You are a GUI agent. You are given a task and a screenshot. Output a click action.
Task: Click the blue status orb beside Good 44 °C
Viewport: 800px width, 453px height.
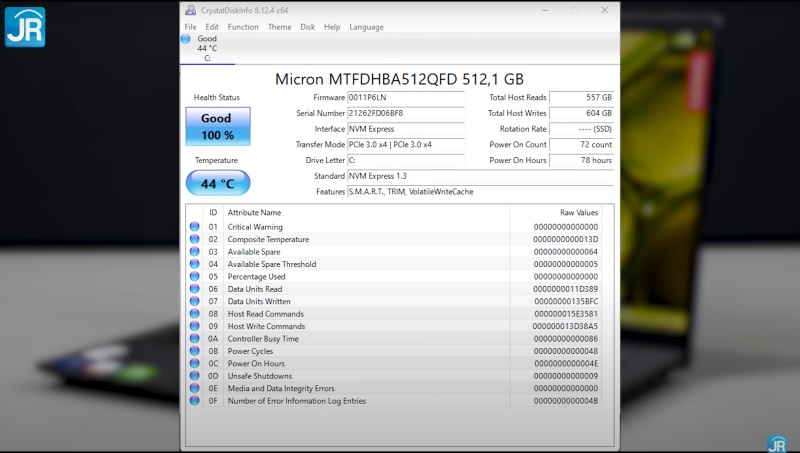[x=186, y=39]
